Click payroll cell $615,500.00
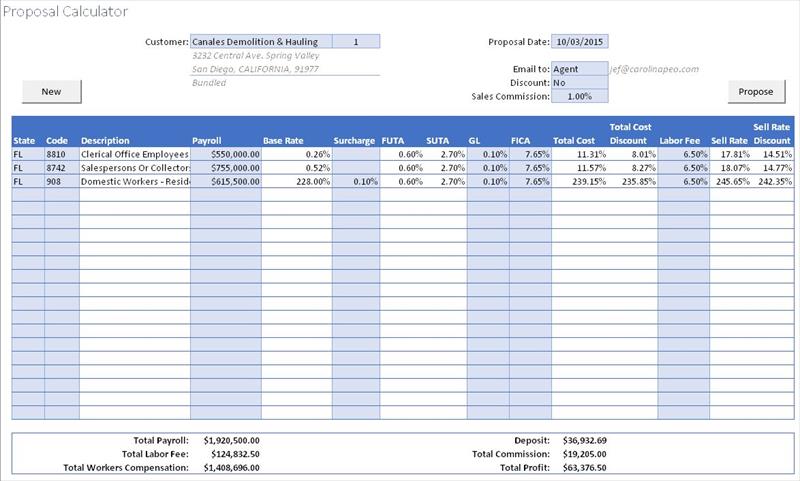The height and width of the screenshot is (481, 800). [226, 182]
